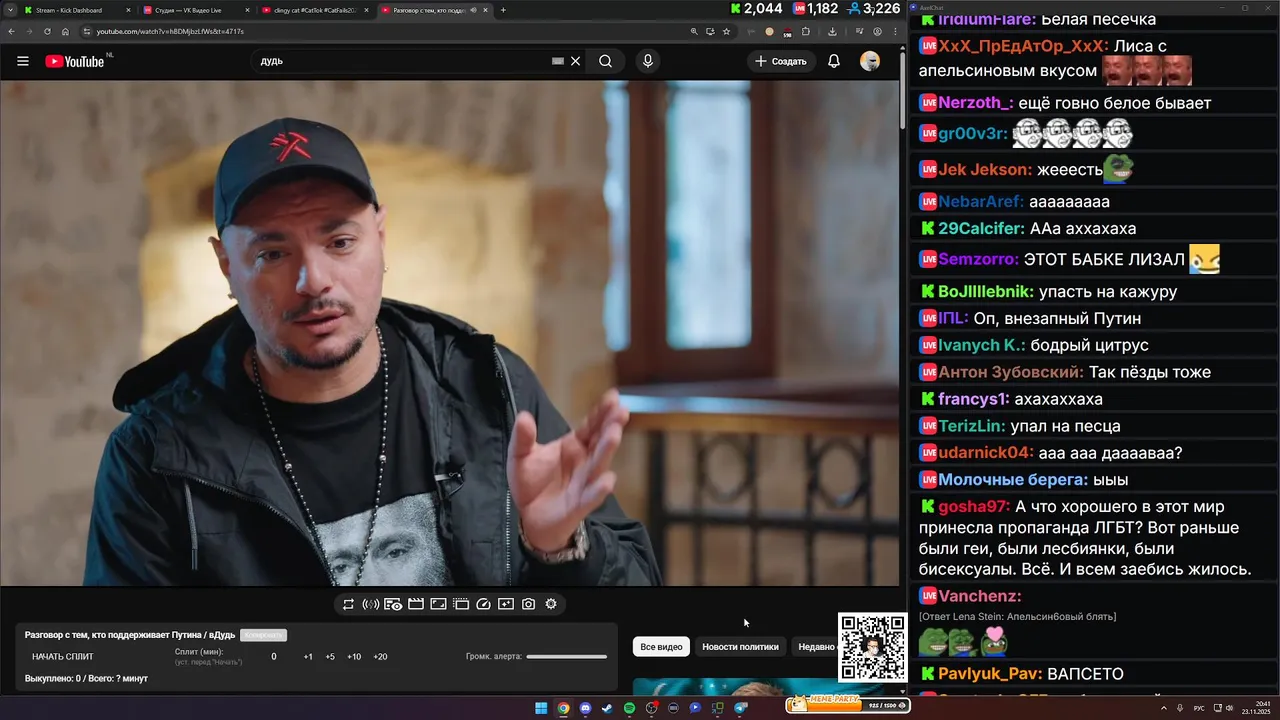Go to the YouTube home logo
Screen dimensions: 1280x720
[x=75, y=61]
